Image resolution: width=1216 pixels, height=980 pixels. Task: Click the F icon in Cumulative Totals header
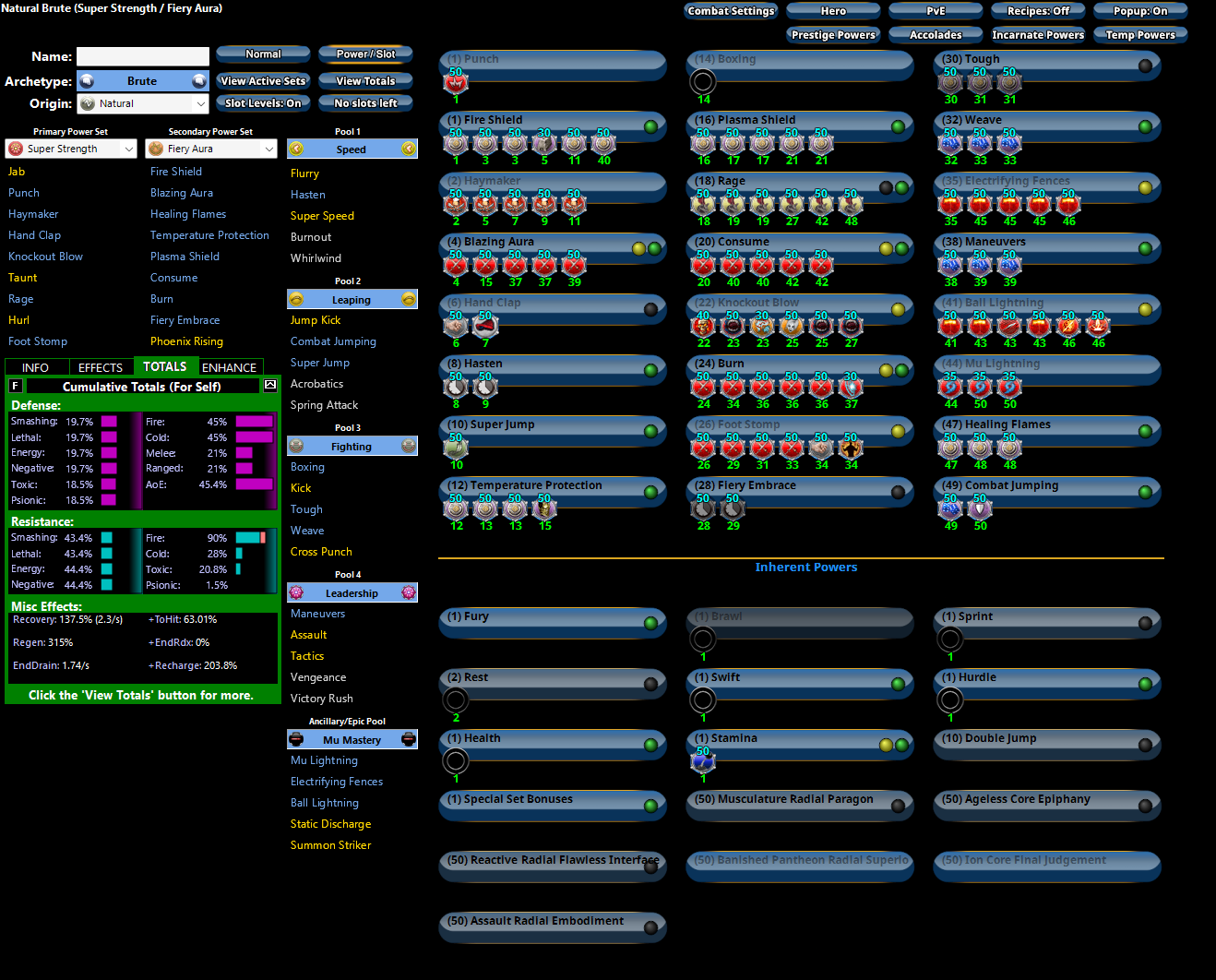tap(16, 386)
